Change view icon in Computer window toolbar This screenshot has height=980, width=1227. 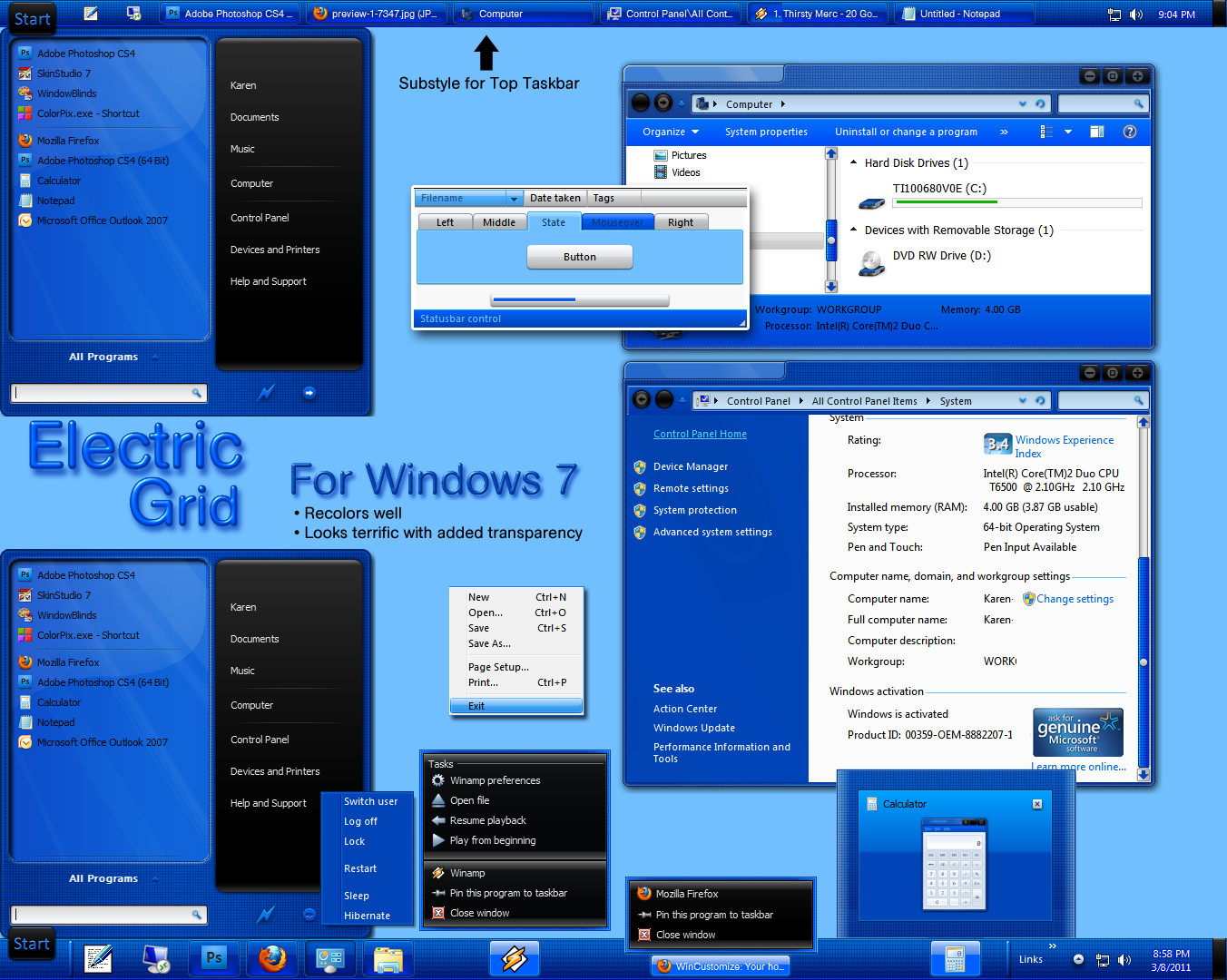pos(1046,132)
